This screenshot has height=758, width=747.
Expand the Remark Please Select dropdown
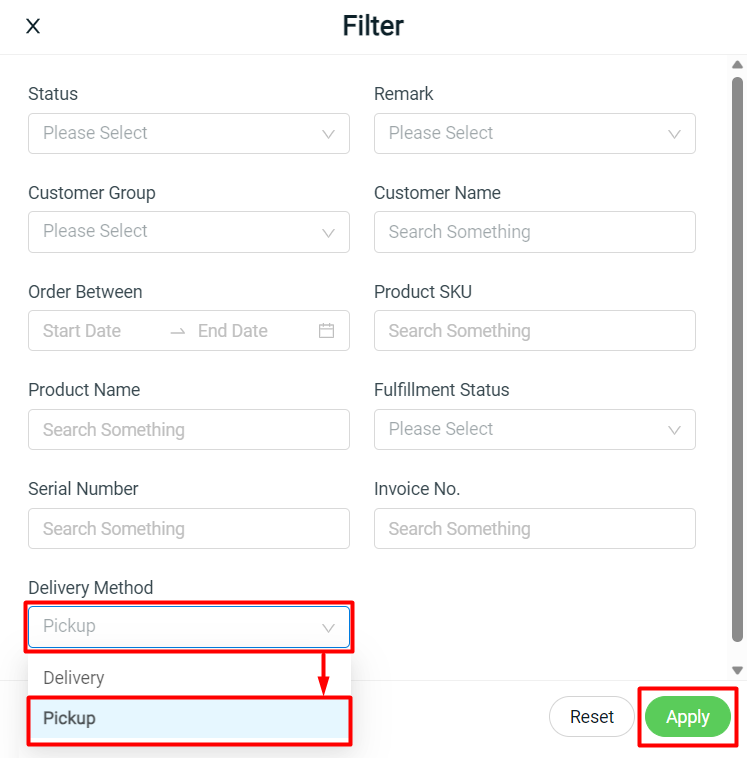pos(535,133)
